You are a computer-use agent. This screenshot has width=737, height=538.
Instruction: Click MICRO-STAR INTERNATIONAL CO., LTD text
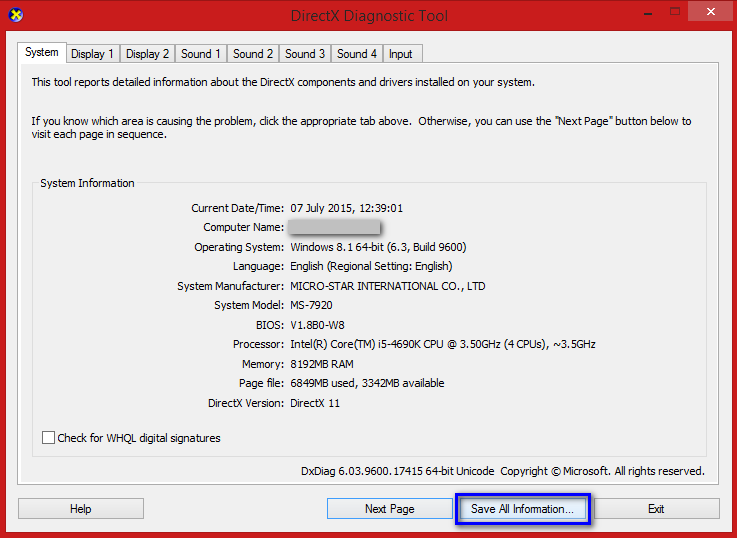[388, 286]
